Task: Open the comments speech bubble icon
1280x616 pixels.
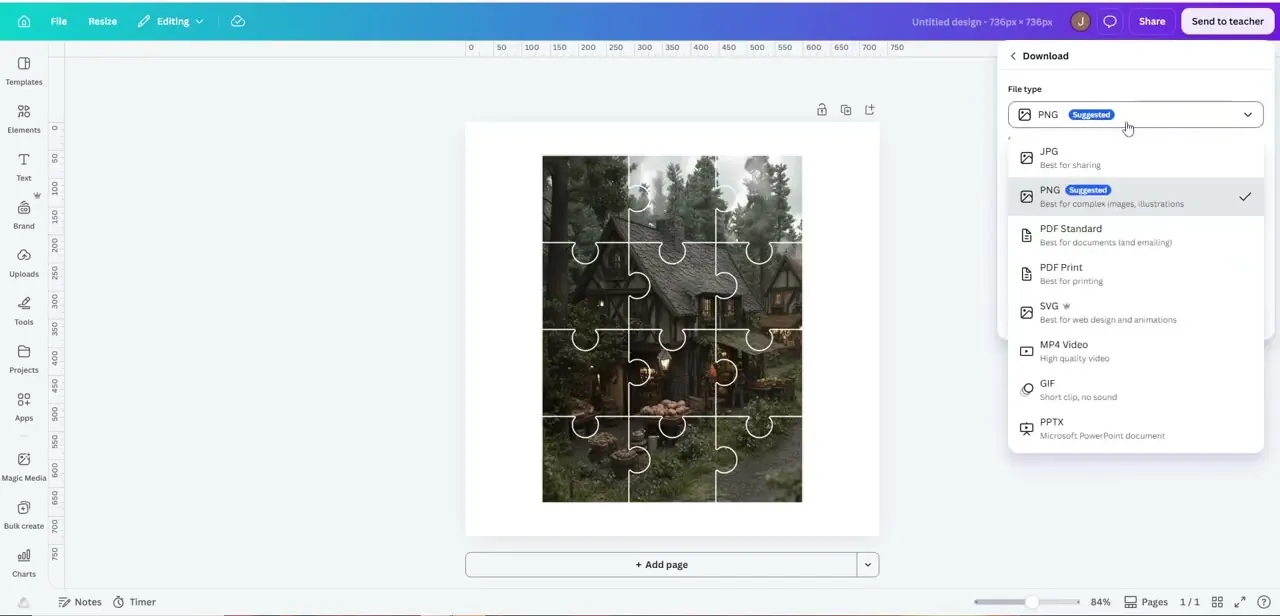Action: pos(1110,21)
